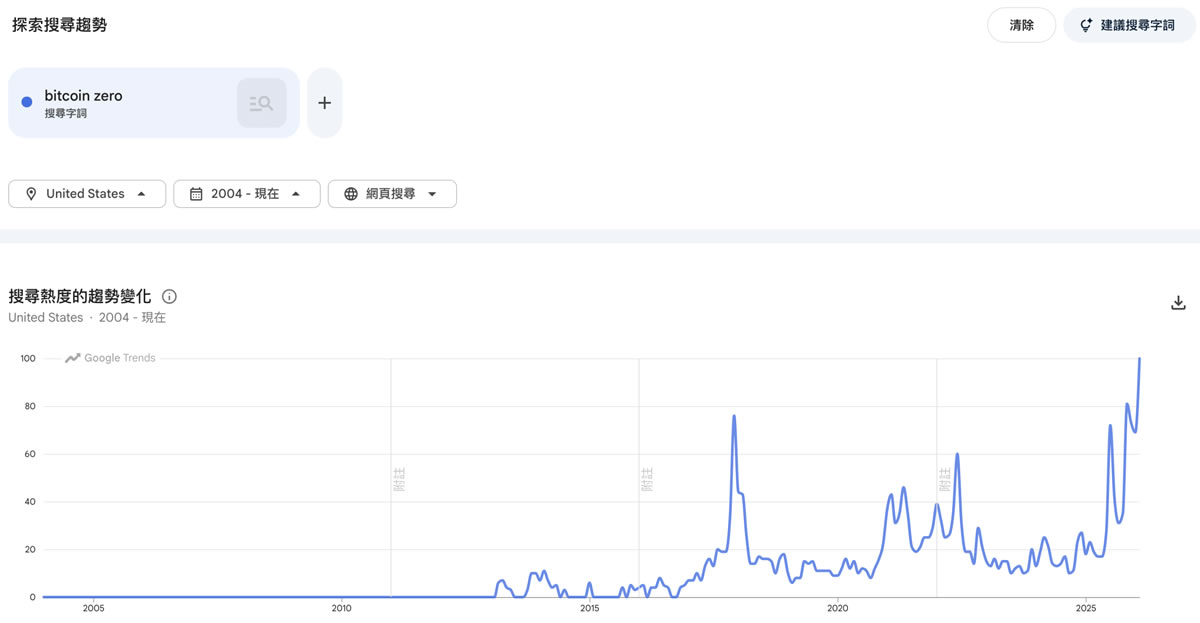Image resolution: width=1200 pixels, height=623 pixels.
Task: Click the globe icon in 網頁搜尋 filter
Action: coord(351,194)
